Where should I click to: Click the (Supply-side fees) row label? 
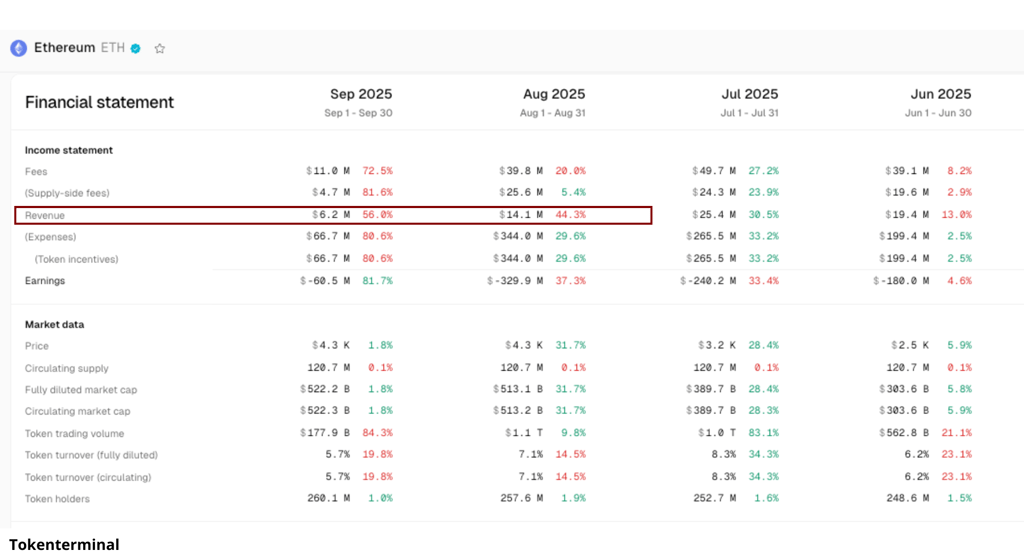67,193
